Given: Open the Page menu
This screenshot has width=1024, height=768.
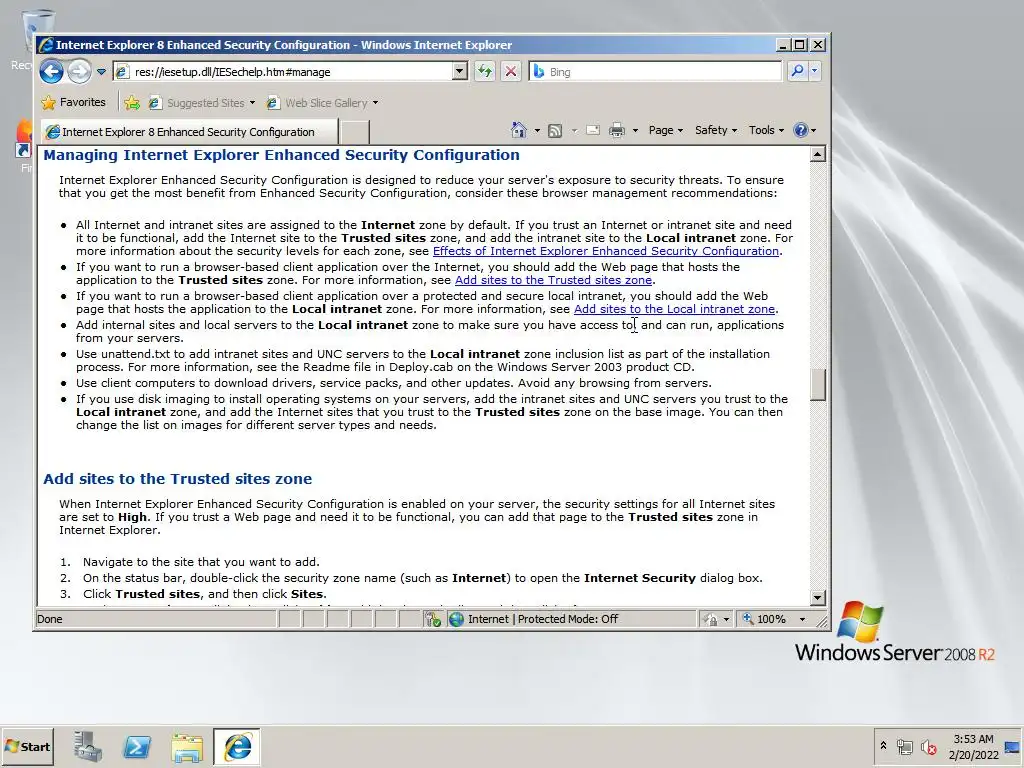Looking at the screenshot, I should tap(665, 130).
